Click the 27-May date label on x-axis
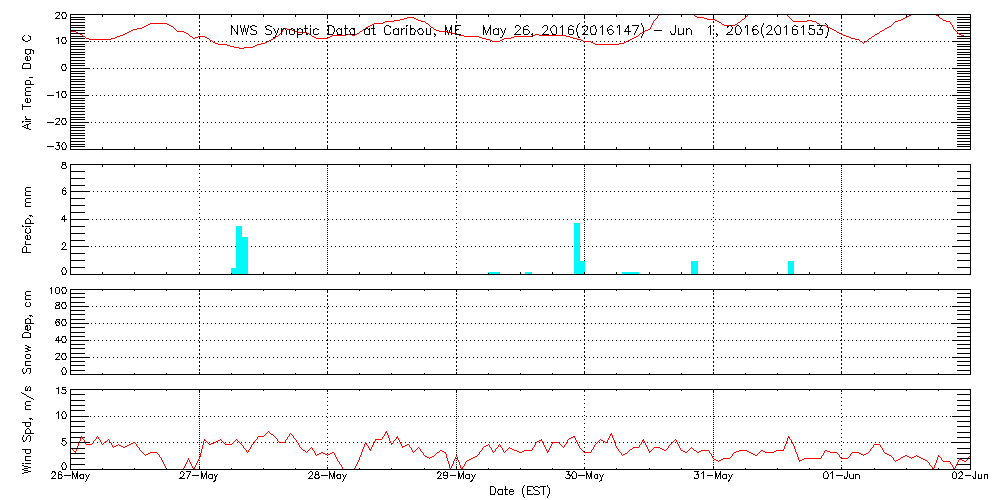1000x500 pixels. 199,477
